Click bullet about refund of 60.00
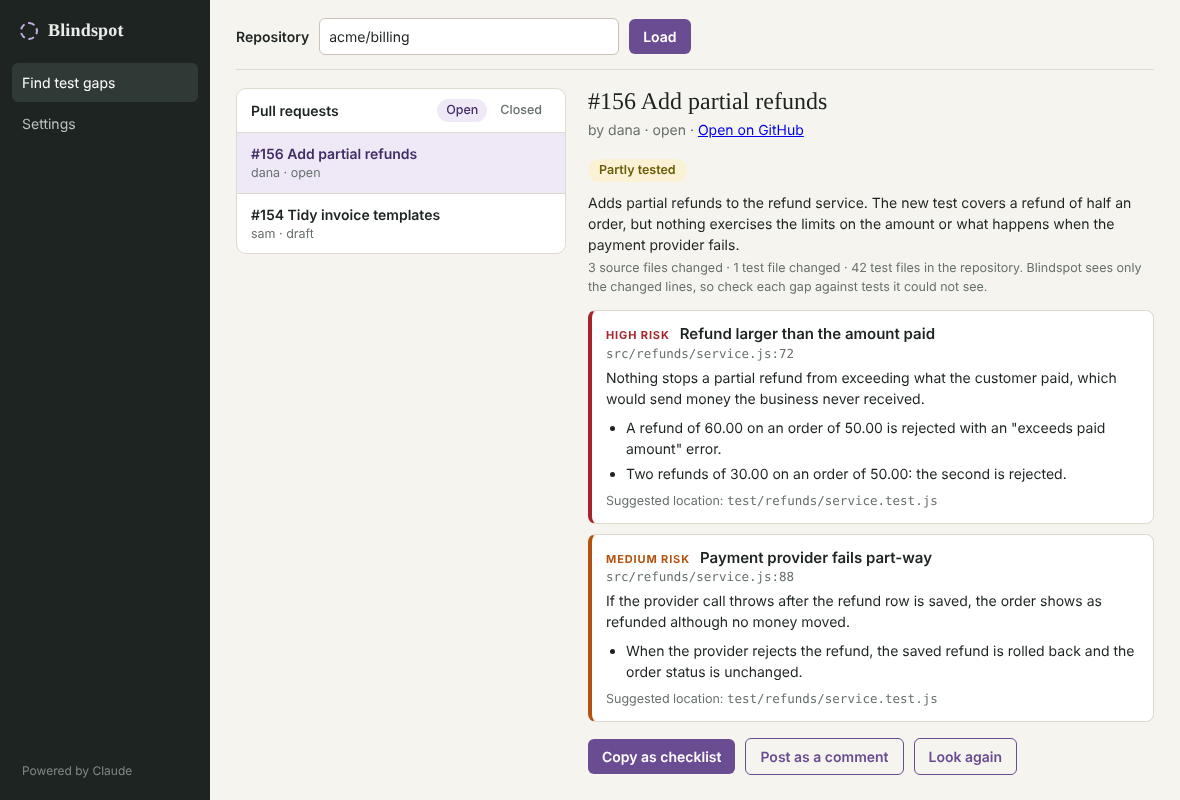 [x=865, y=439]
